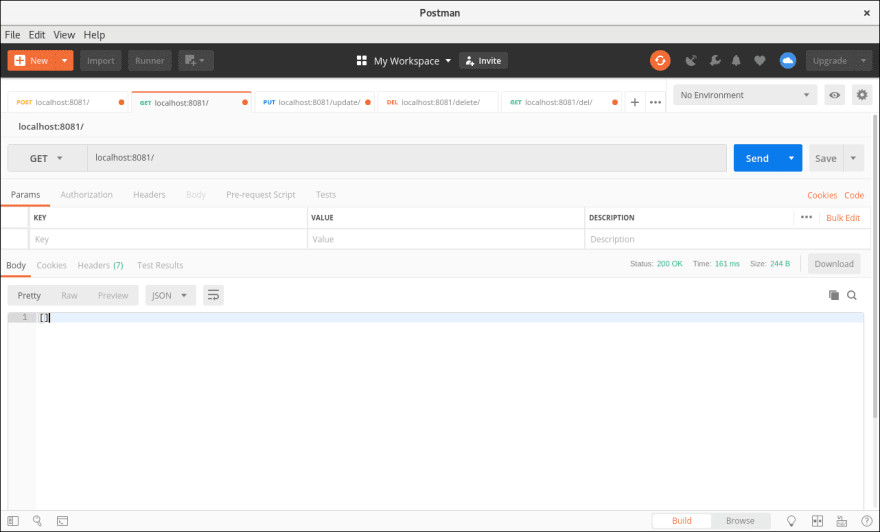880x532 pixels.
Task: Open the Postman console icon
Action: pyautogui.click(x=62, y=521)
